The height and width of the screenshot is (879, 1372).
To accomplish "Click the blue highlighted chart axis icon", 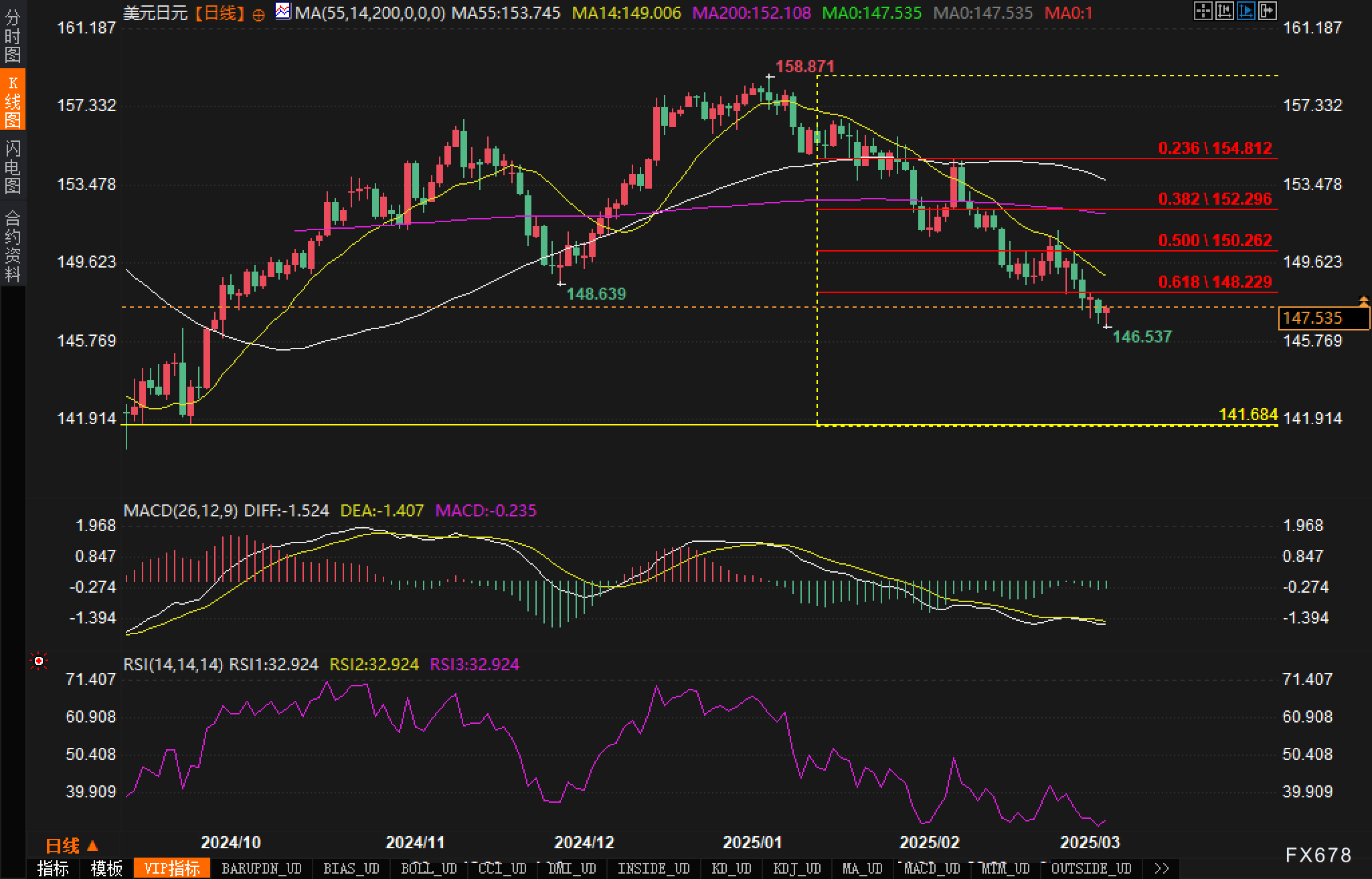I will tap(1246, 11).
